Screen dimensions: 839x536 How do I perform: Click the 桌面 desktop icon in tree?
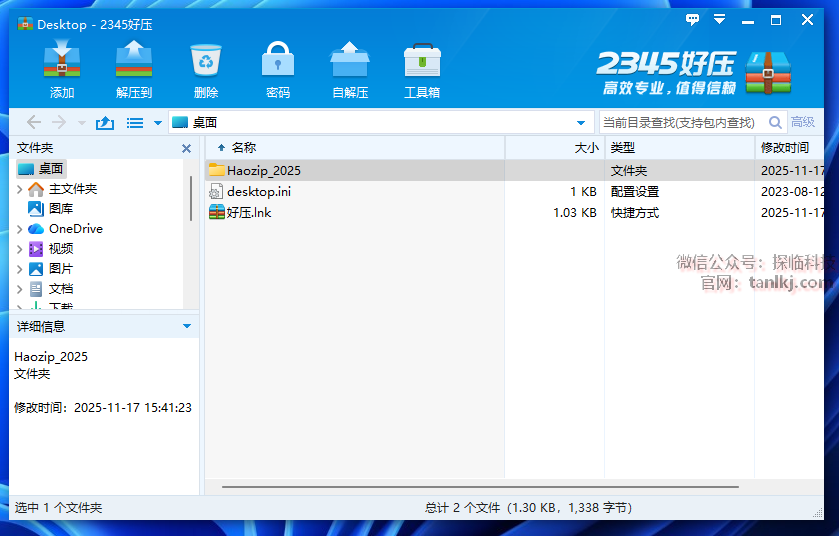pyautogui.click(x=26, y=169)
